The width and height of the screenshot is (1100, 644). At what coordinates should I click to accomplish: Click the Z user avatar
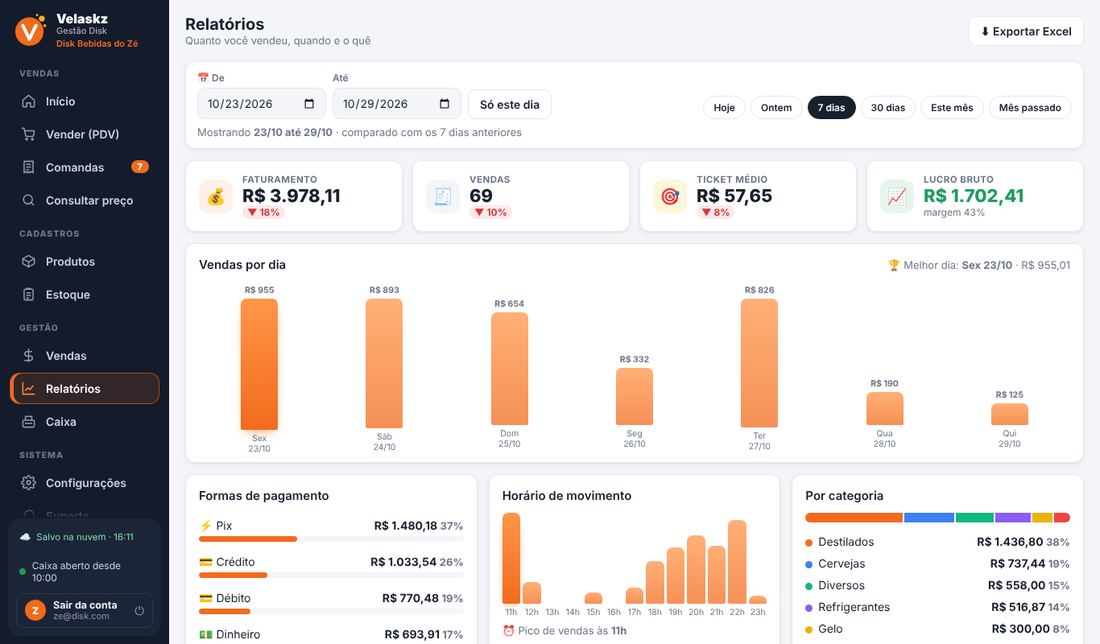(35, 610)
